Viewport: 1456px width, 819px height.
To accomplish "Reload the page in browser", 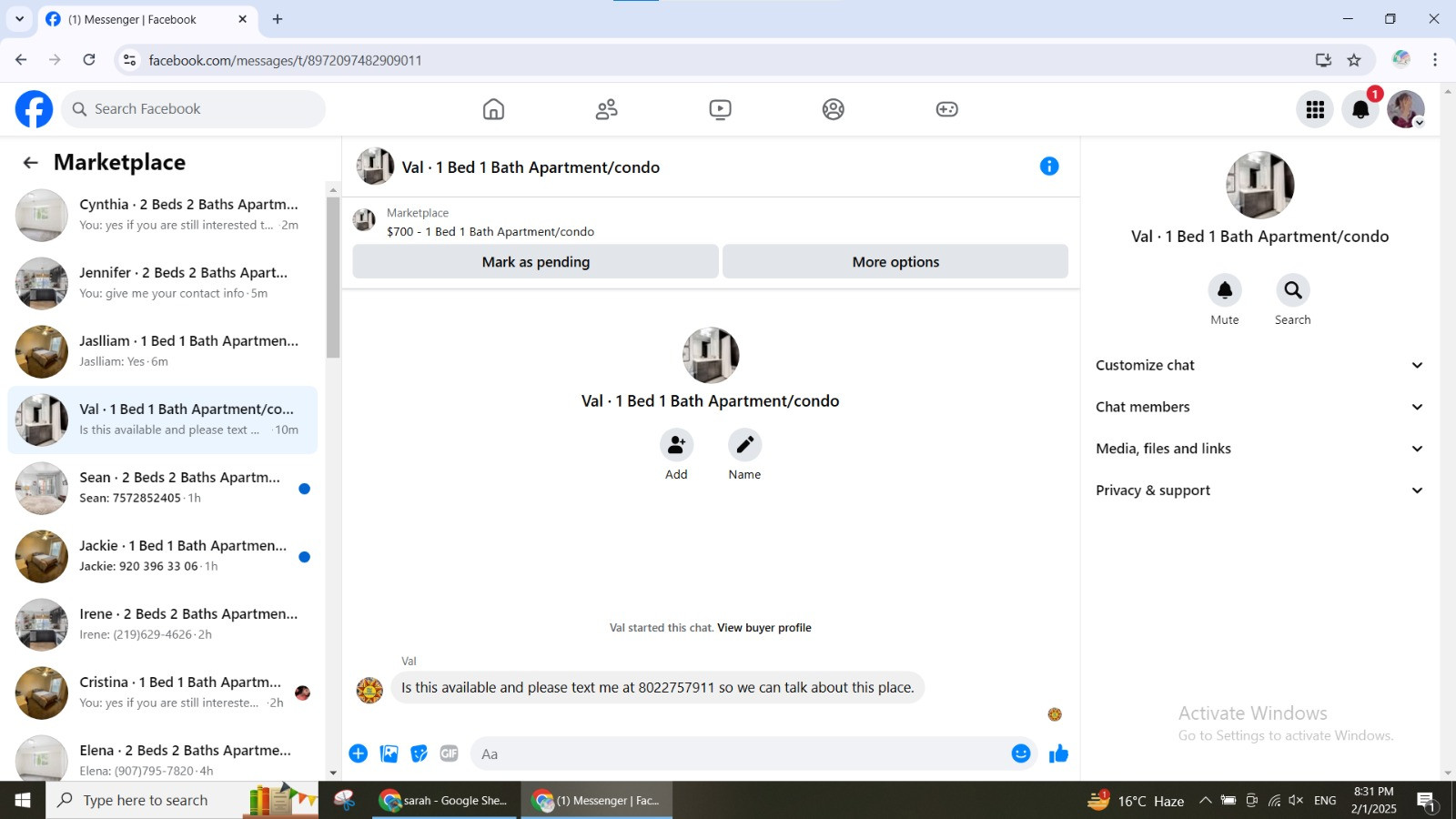I will (x=89, y=60).
